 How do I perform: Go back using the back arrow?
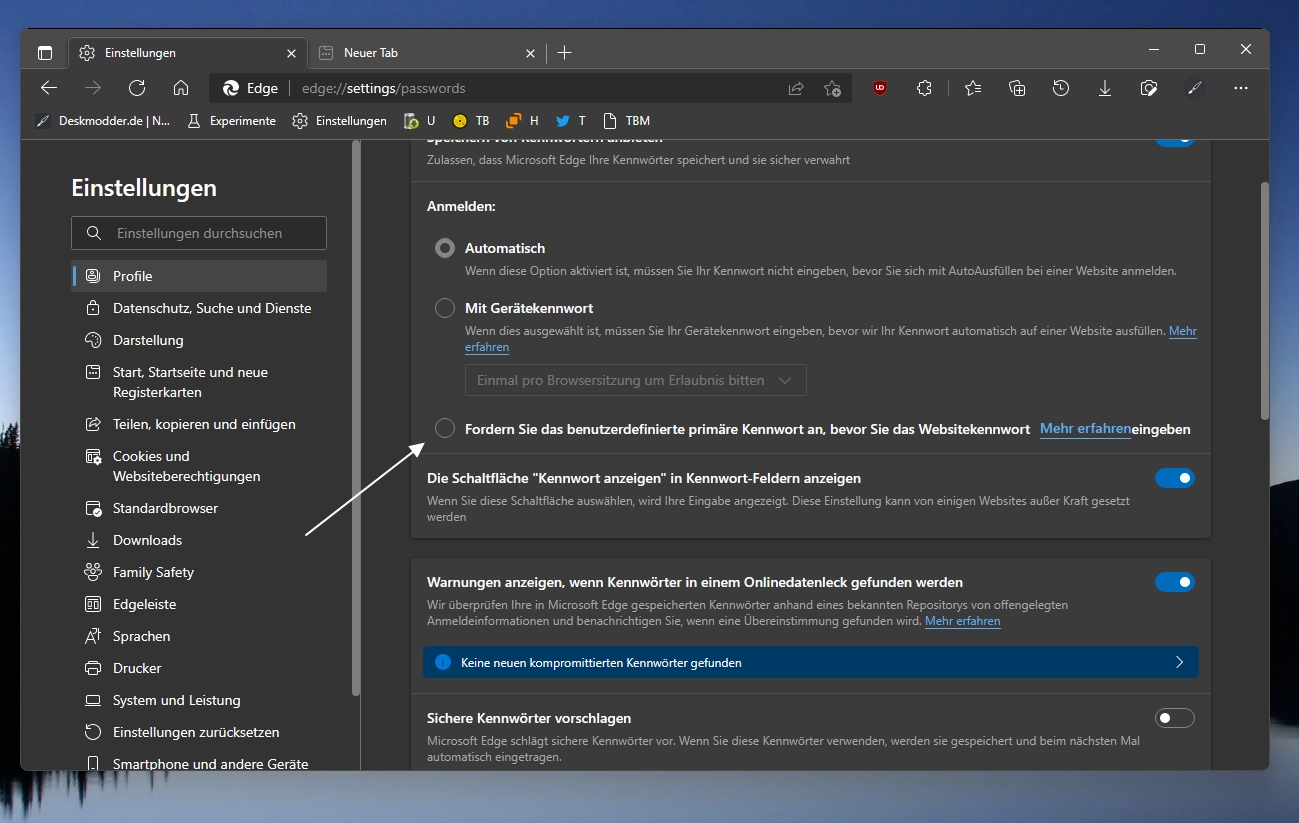point(49,88)
